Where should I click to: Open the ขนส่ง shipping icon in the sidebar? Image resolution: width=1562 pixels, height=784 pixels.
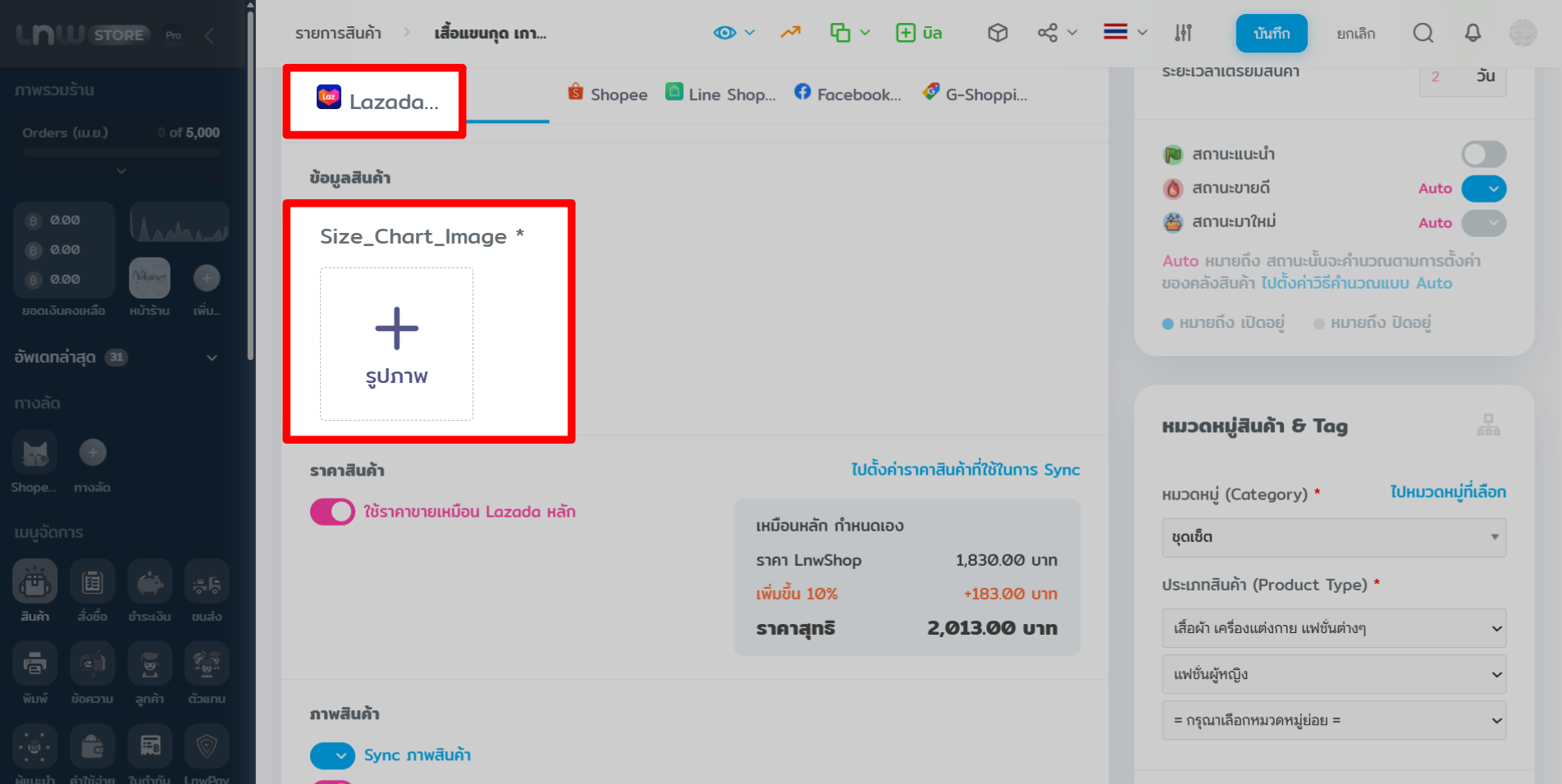click(207, 581)
